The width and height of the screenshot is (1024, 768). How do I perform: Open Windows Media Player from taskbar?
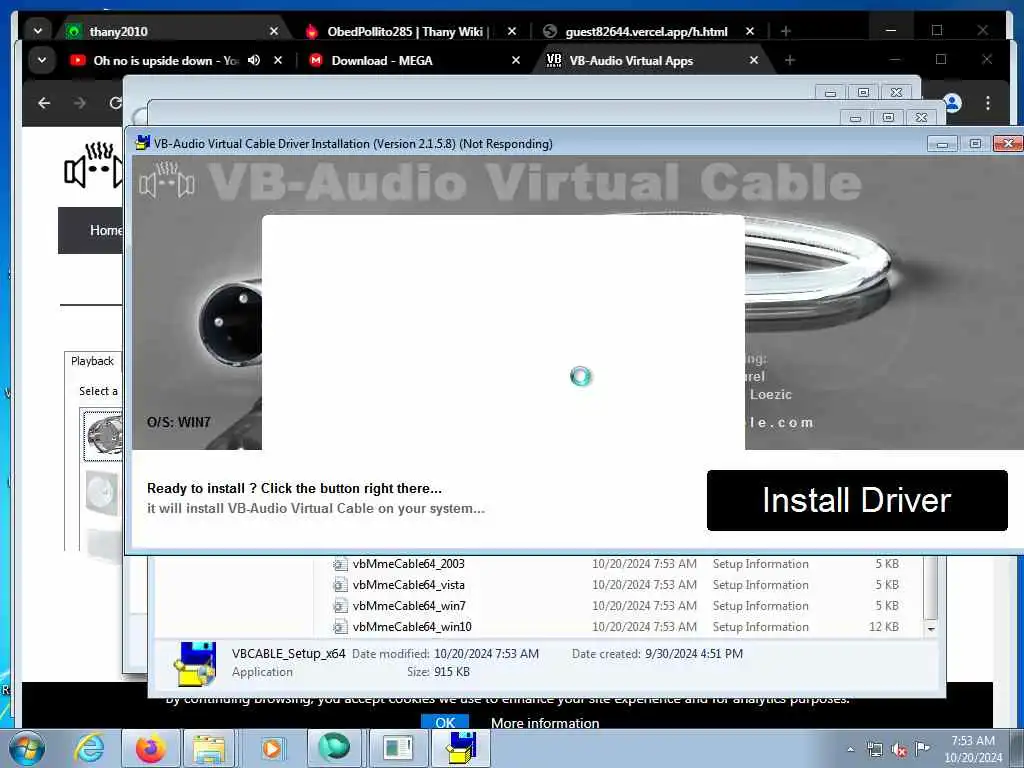point(272,748)
